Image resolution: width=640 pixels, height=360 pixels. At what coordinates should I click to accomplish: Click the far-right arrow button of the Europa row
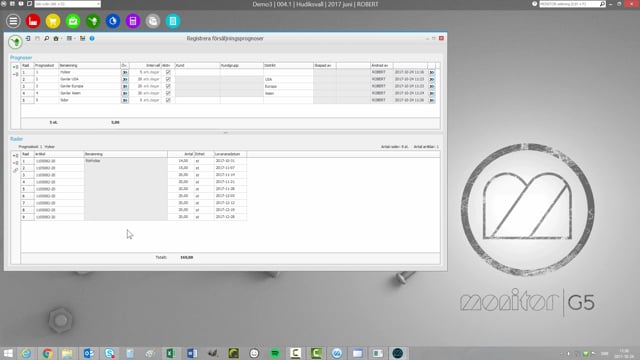[432, 86]
